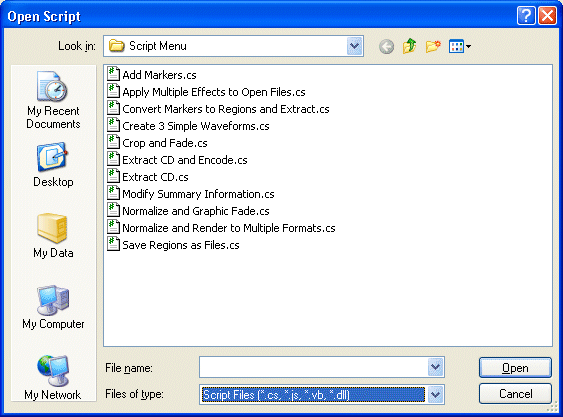Click the Back navigation arrow
The width and height of the screenshot is (563, 417).
(x=386, y=46)
